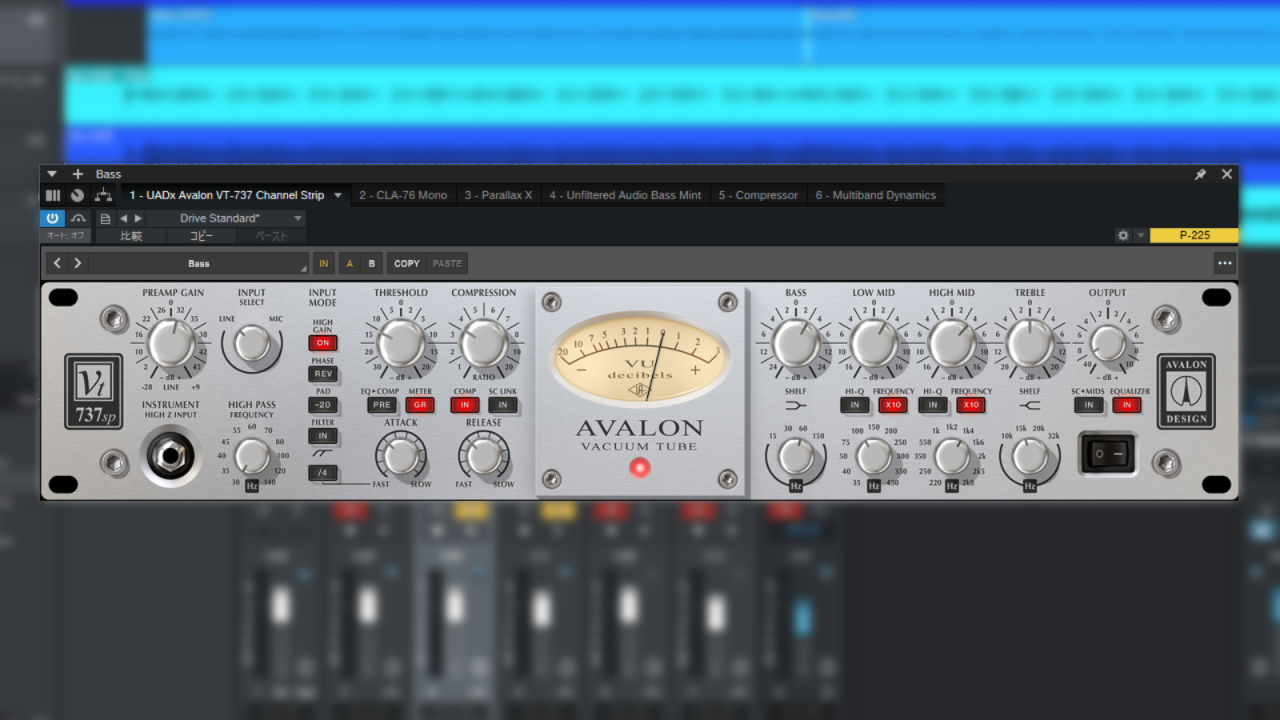Open the Bass preset name selector
This screenshot has height=720, width=1280.
tap(199, 263)
